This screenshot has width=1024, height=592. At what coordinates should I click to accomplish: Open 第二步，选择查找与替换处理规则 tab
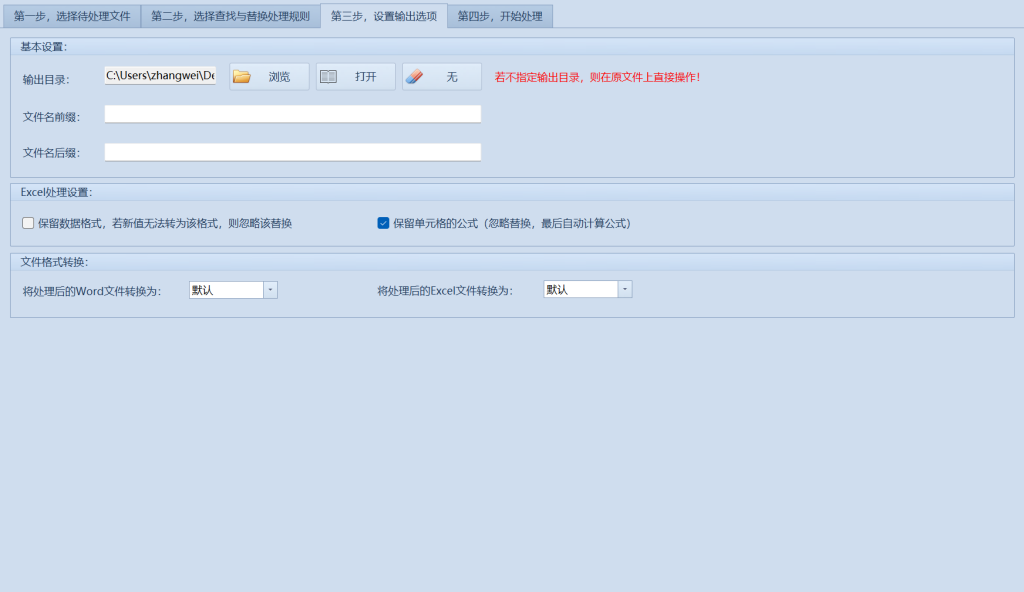[x=230, y=16]
